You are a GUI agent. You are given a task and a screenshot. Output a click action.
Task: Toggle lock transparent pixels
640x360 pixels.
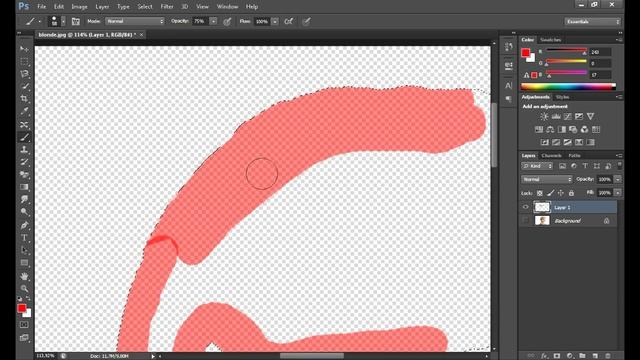pos(540,193)
